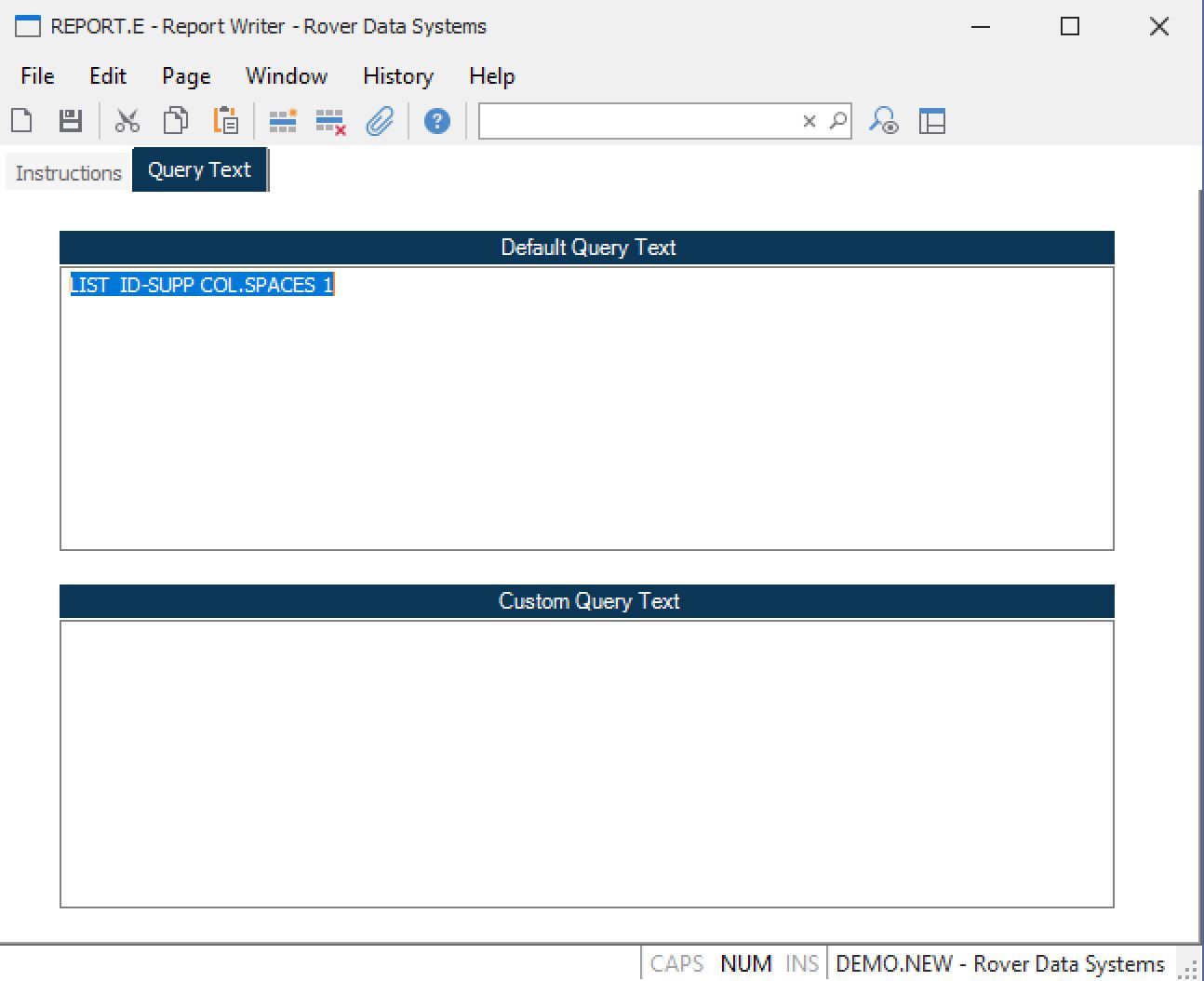Save the report with the floppy disk icon
This screenshot has width=1204, height=981.
[71, 121]
